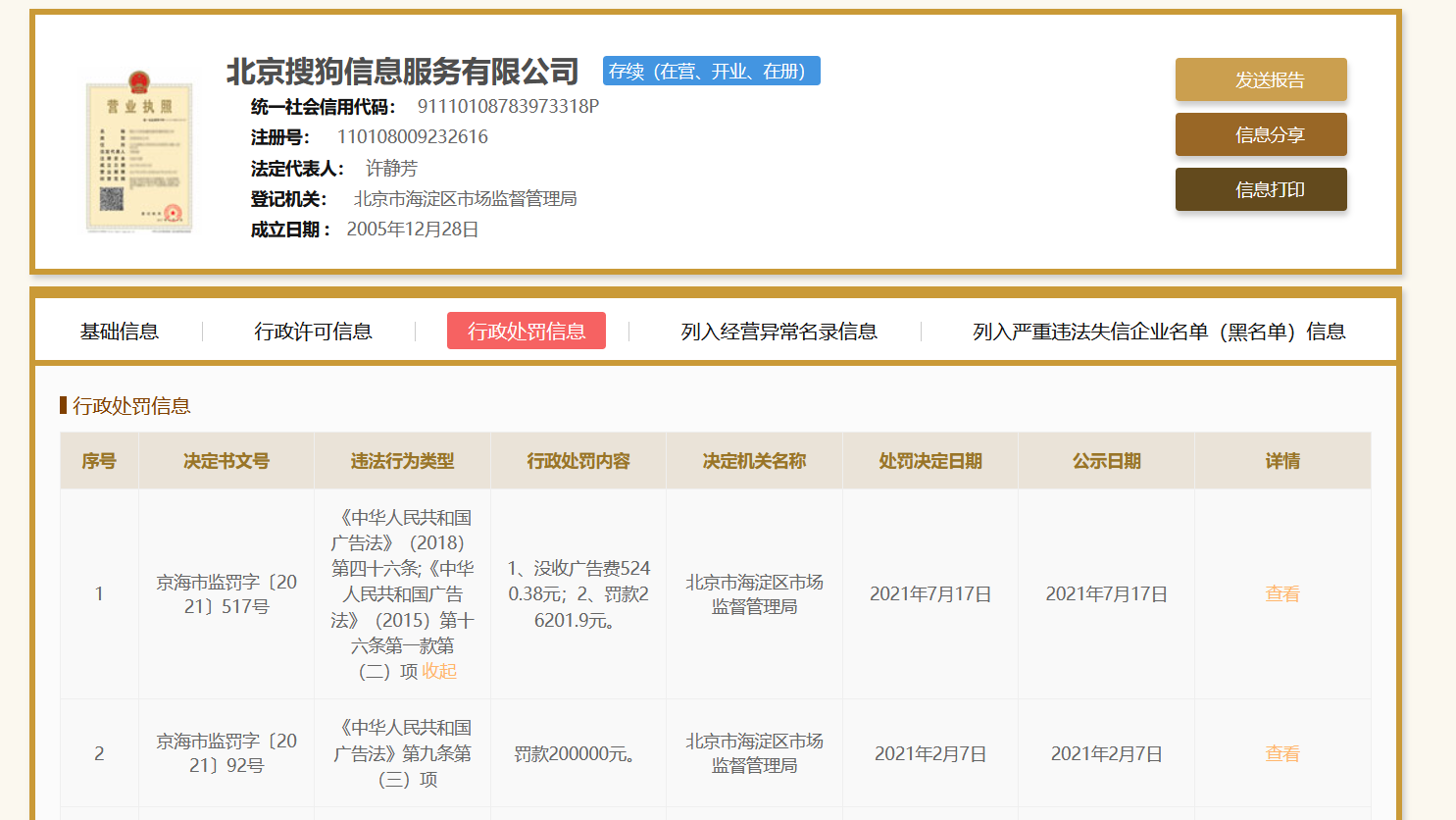The image size is (1456, 820).
Task: View details of the 2021年7月17日 penalty
Action: [1282, 593]
